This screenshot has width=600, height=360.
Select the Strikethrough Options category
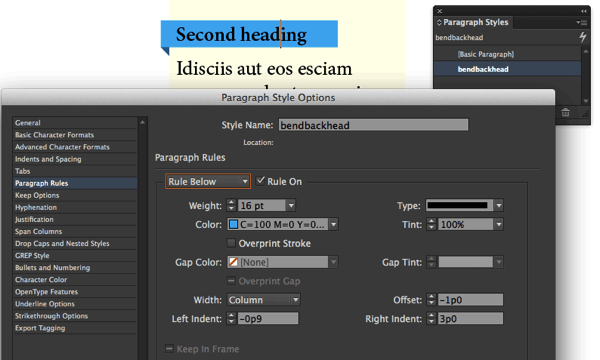coord(75,316)
